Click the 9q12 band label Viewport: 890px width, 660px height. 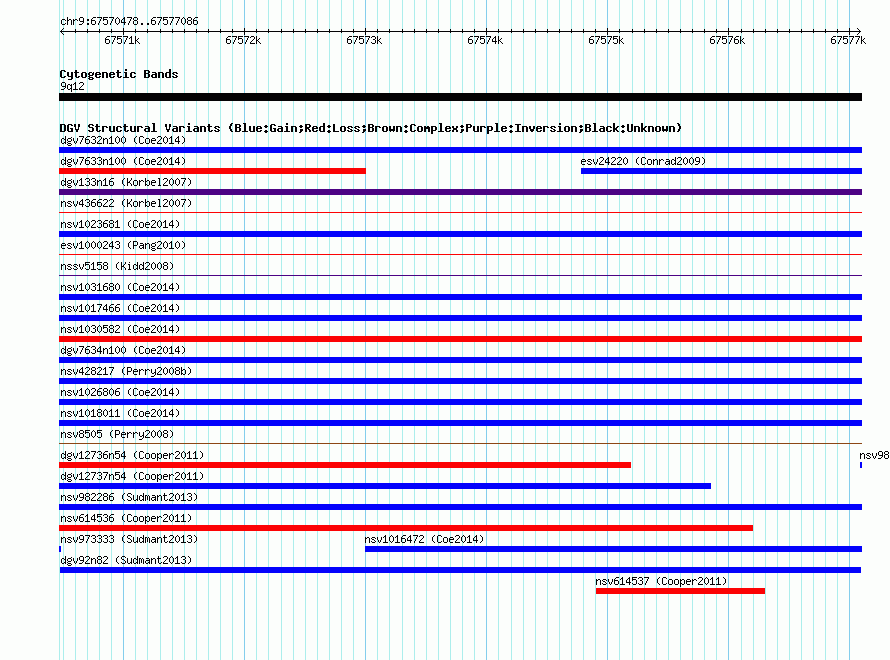point(72,86)
